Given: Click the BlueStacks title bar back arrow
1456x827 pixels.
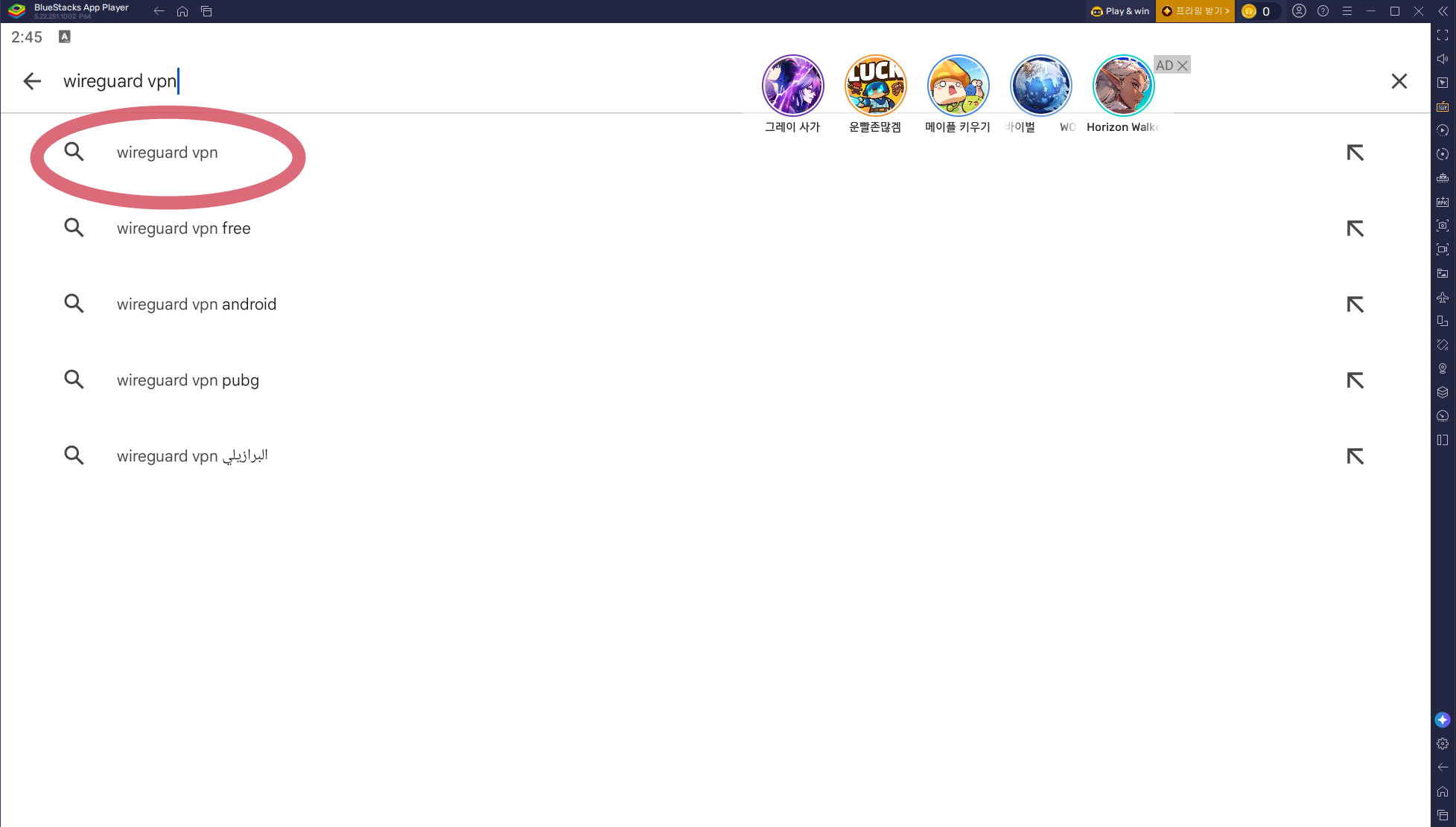Looking at the screenshot, I should coord(159,11).
